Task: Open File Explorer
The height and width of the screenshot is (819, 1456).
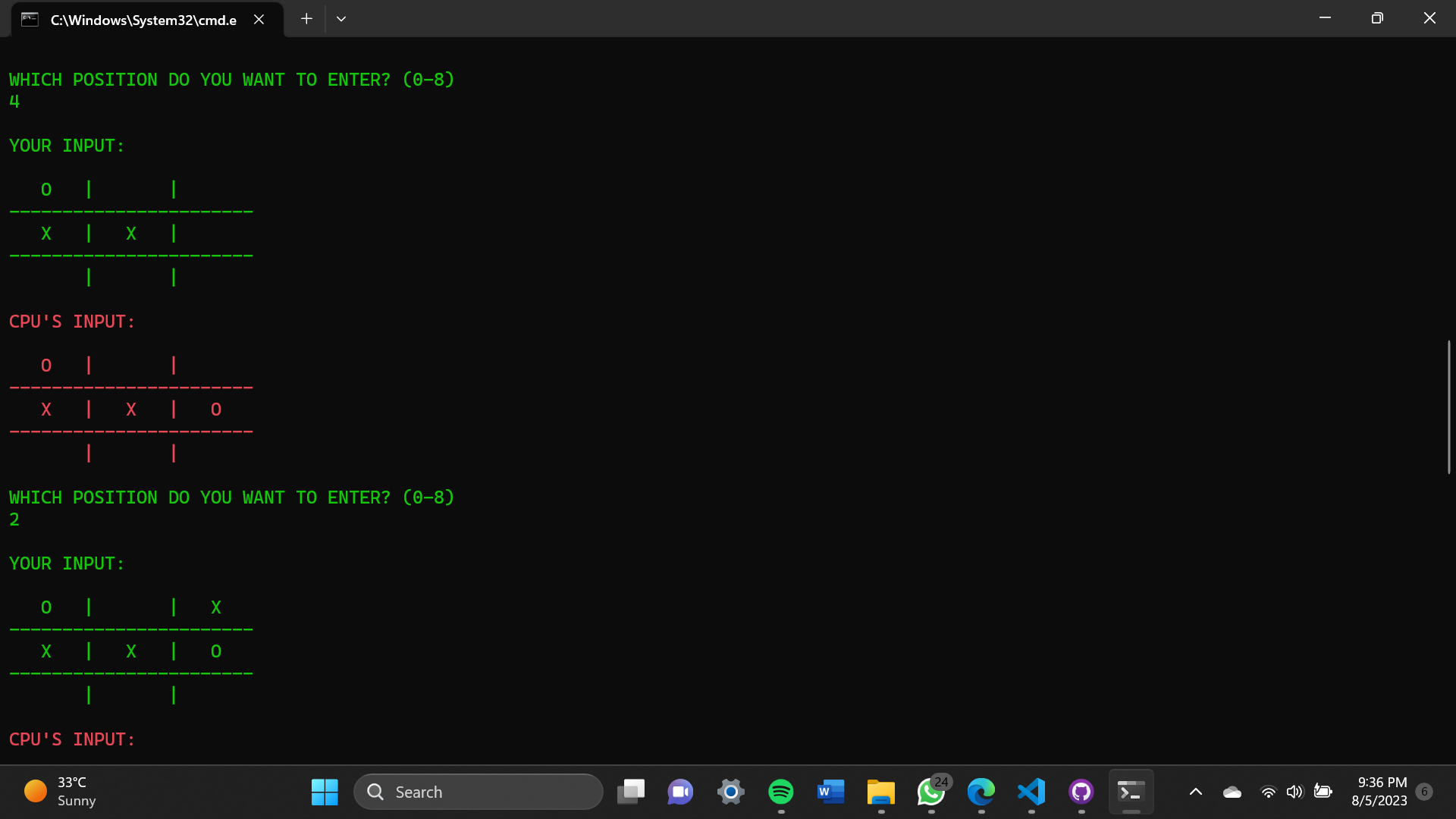Action: 880,792
